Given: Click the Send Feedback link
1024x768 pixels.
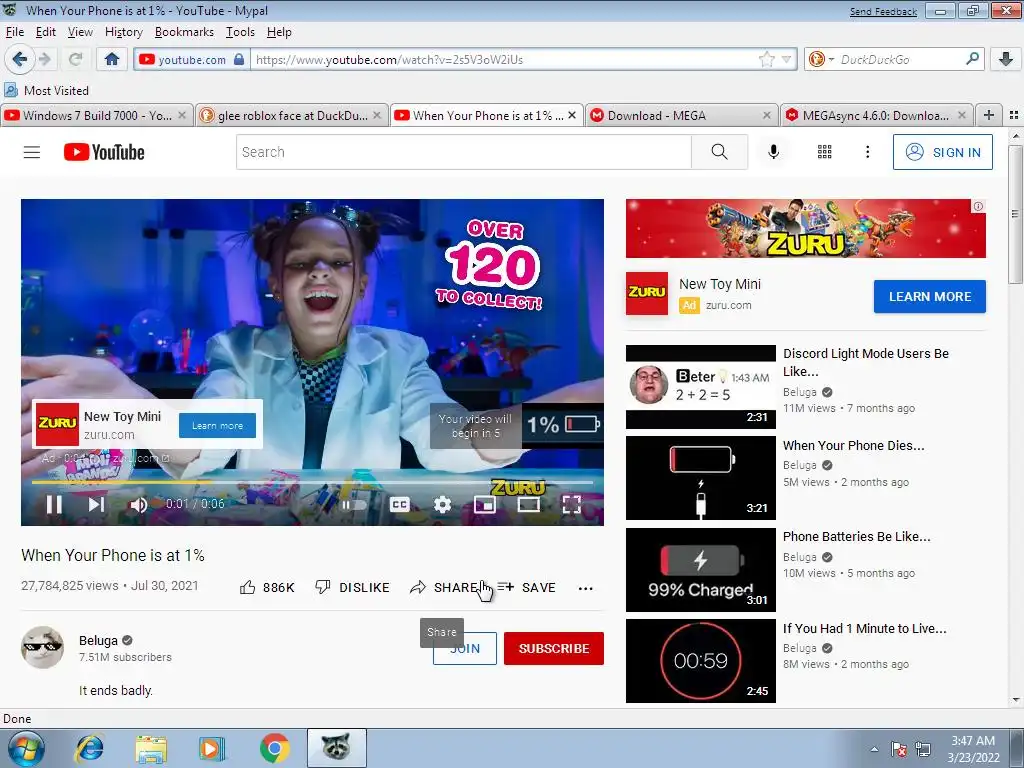Looking at the screenshot, I should (883, 12).
